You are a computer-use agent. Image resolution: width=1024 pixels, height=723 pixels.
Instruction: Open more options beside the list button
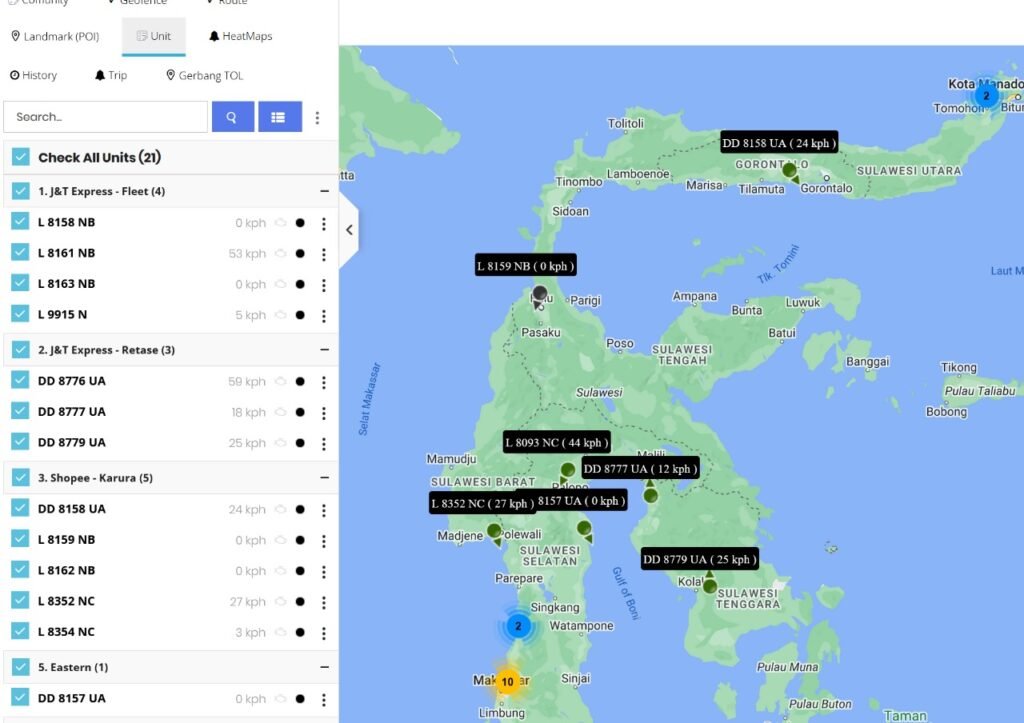click(x=317, y=118)
